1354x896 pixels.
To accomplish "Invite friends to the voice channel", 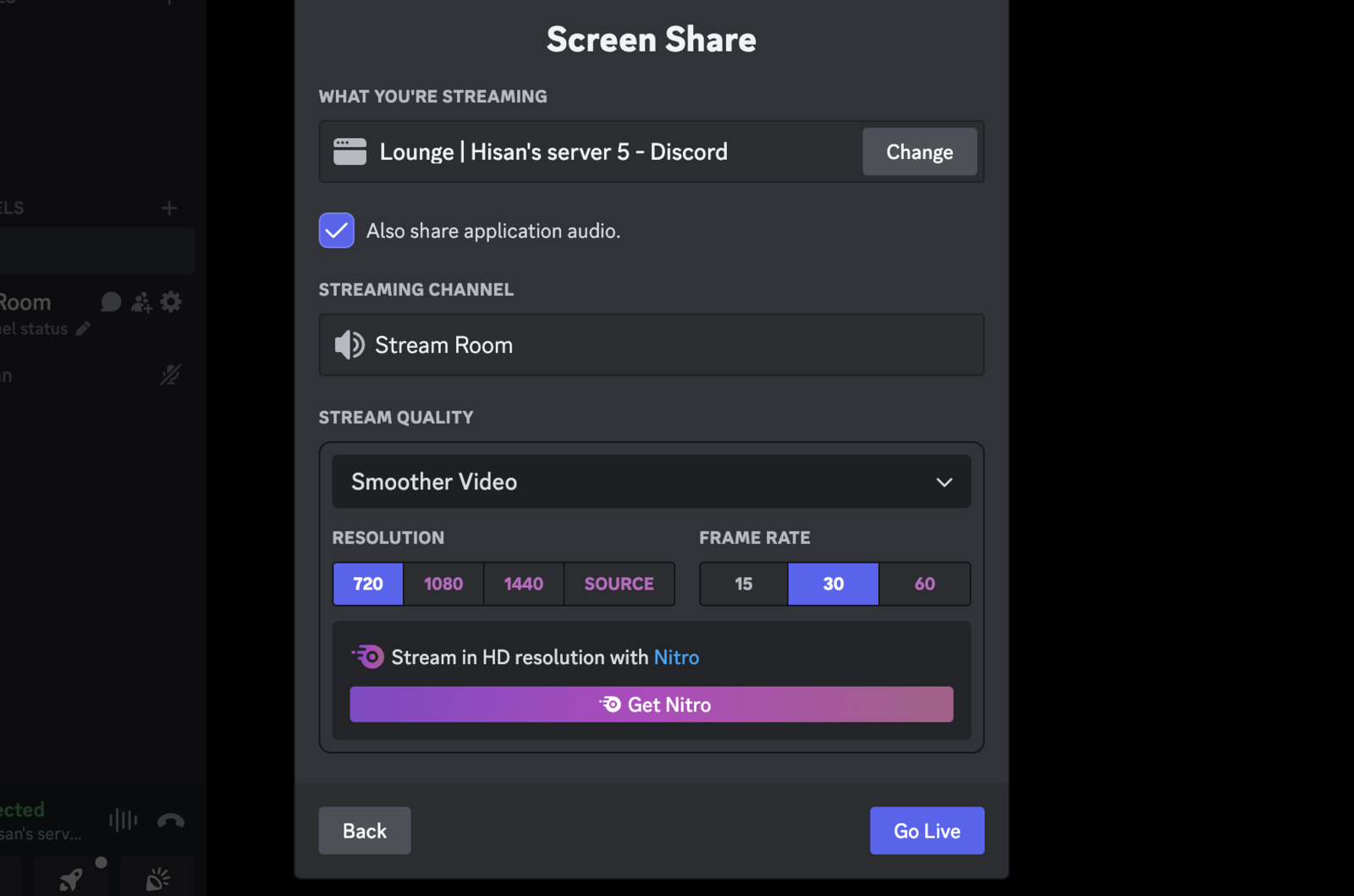I will click(x=140, y=301).
